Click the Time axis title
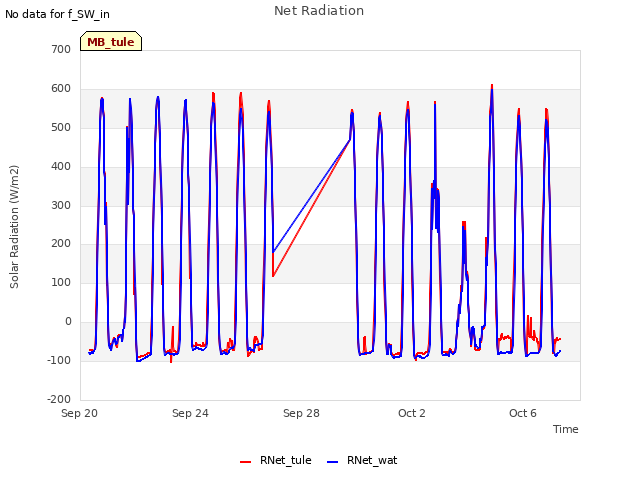The image size is (640, 480). pos(565,429)
